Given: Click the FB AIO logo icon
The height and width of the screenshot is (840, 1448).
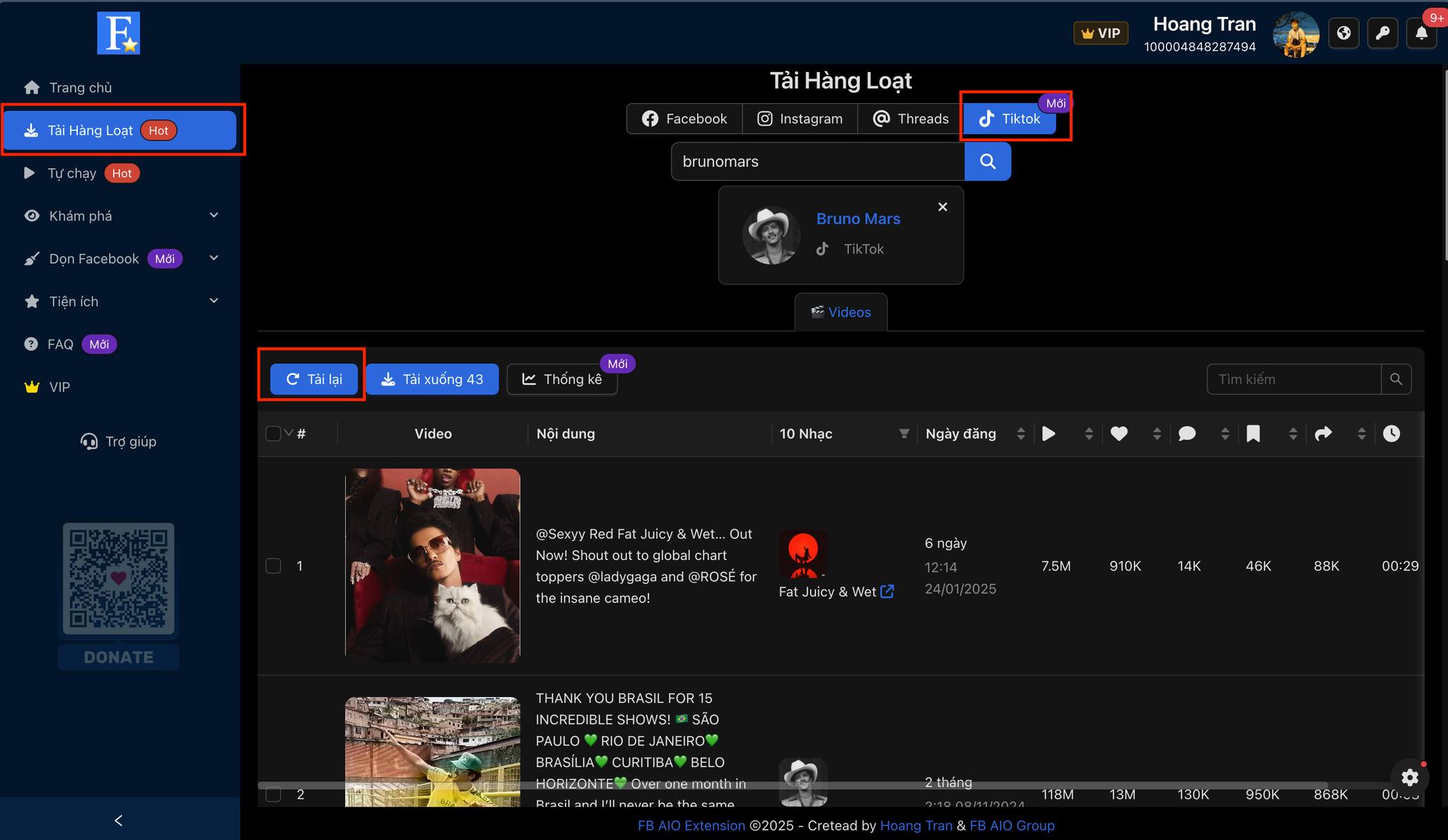Looking at the screenshot, I should [119, 33].
